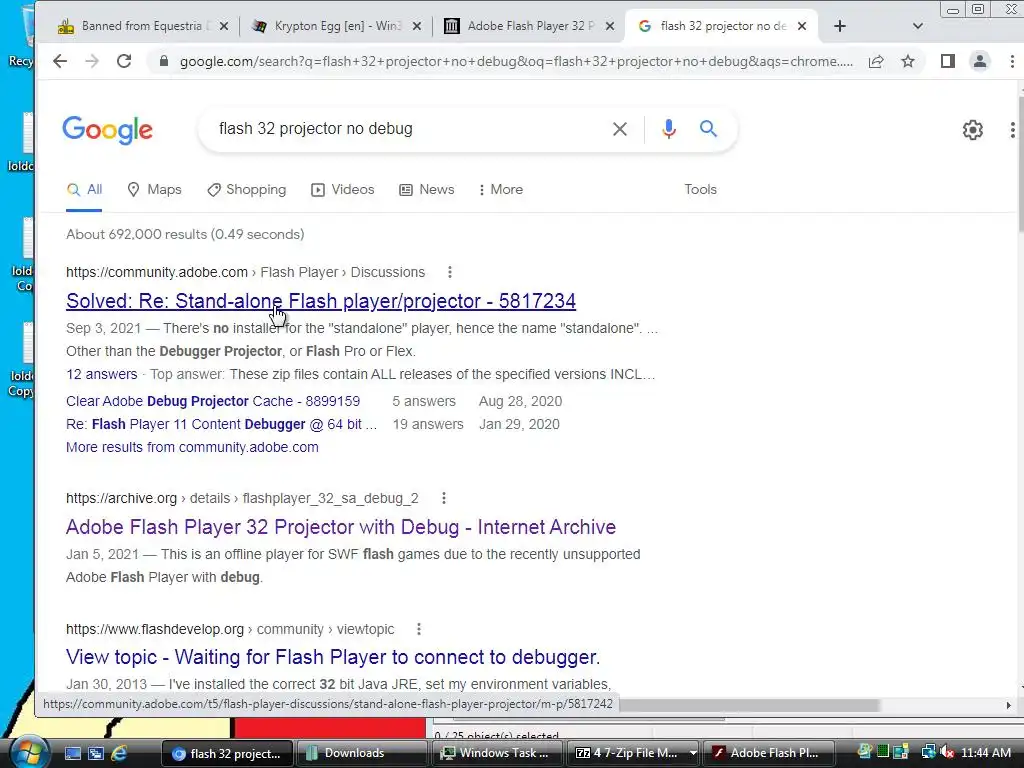Screen dimensions: 1024x768
Task: Close the Adobe Flash Player 32 tab
Action: (x=610, y=26)
